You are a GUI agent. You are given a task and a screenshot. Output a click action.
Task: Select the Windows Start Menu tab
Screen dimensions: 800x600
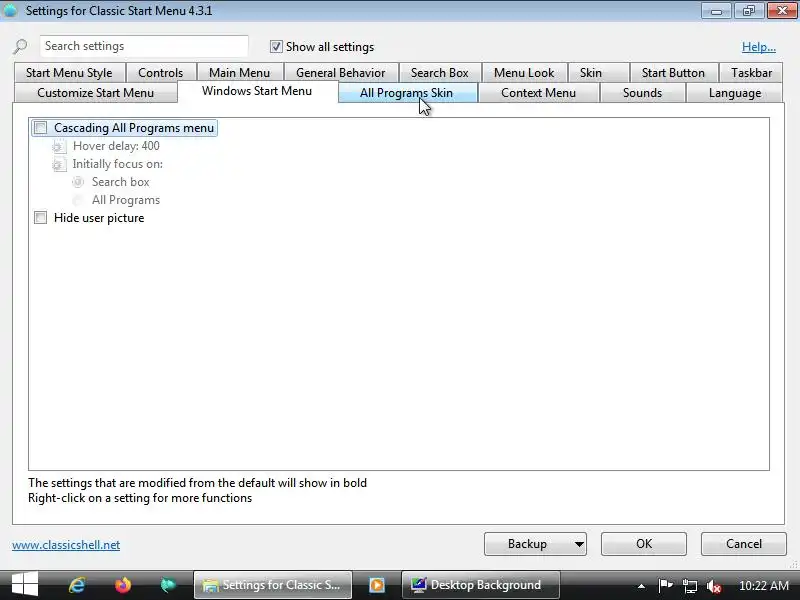[x=257, y=91]
